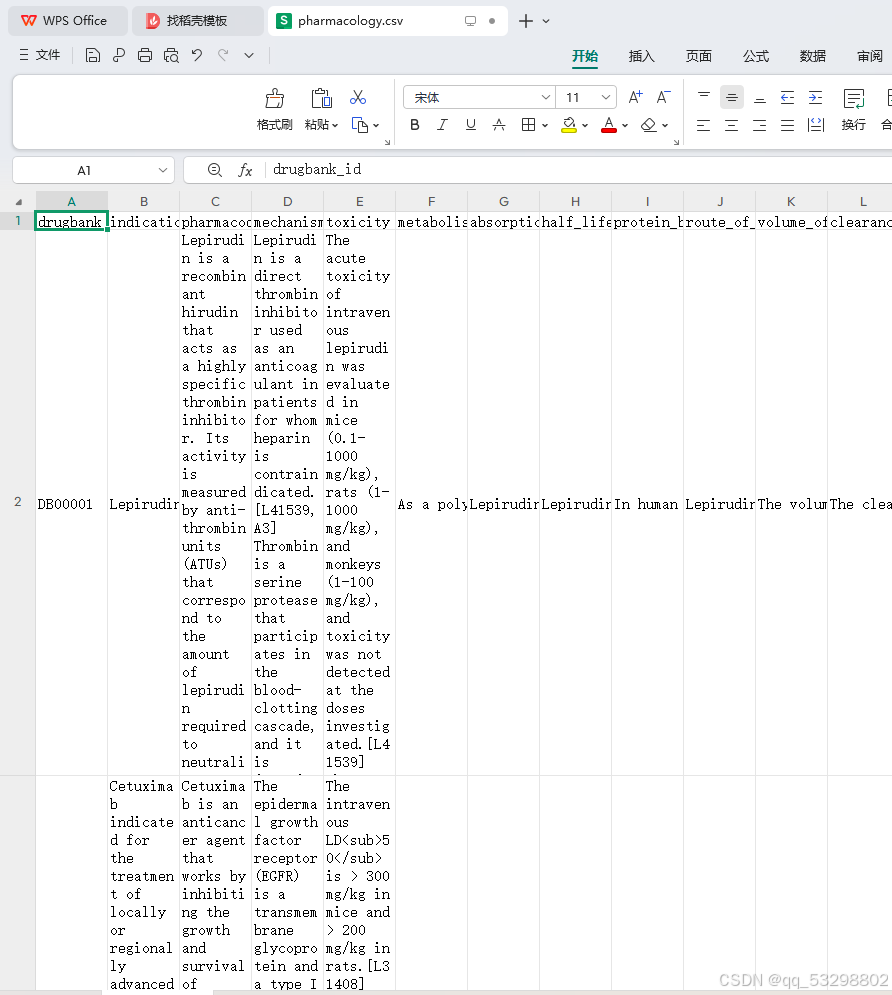Switch to the 公式 (Formulas) tab

point(756,56)
